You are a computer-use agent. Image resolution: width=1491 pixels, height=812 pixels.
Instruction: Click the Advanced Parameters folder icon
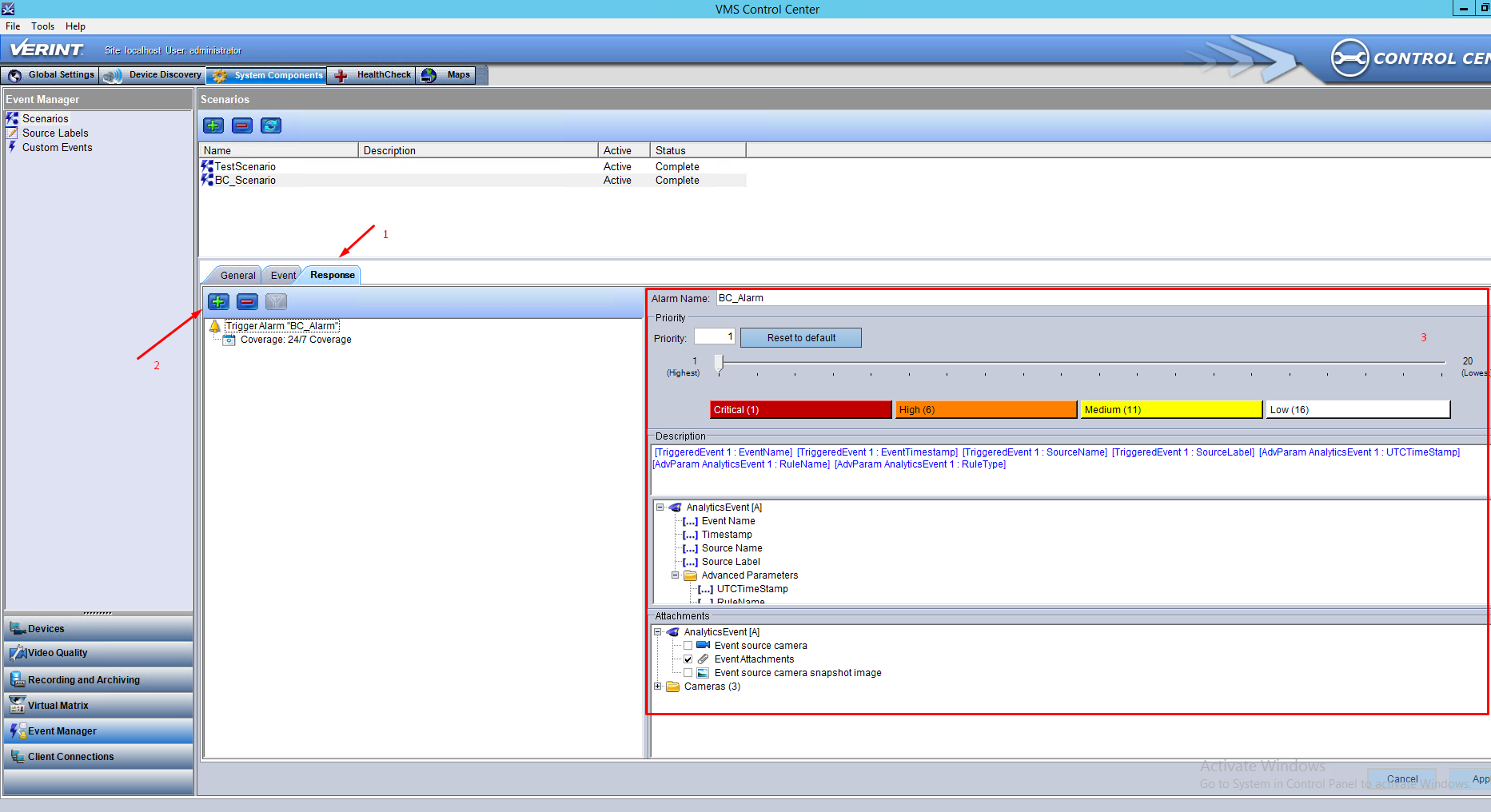click(690, 575)
